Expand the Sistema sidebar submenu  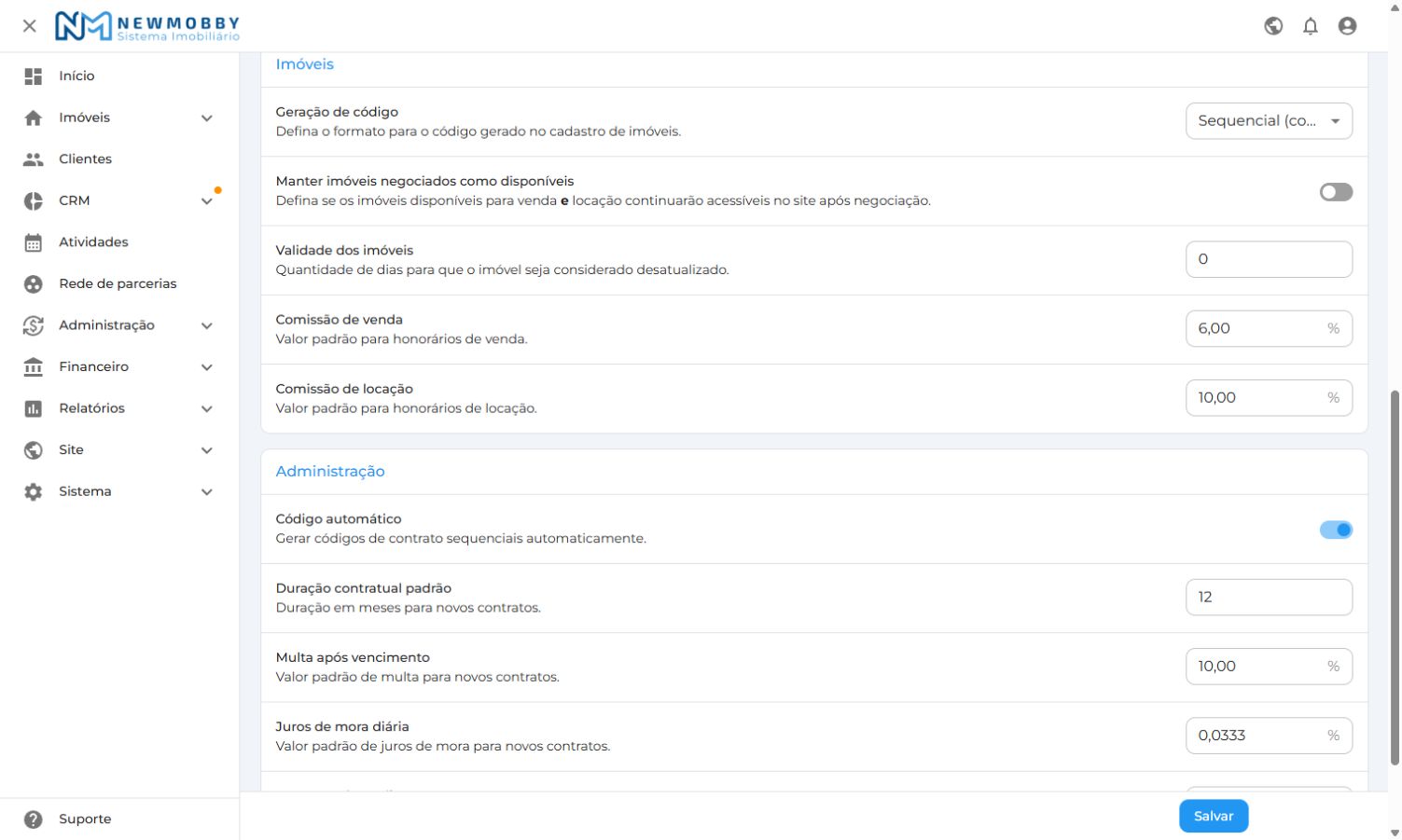click(207, 491)
